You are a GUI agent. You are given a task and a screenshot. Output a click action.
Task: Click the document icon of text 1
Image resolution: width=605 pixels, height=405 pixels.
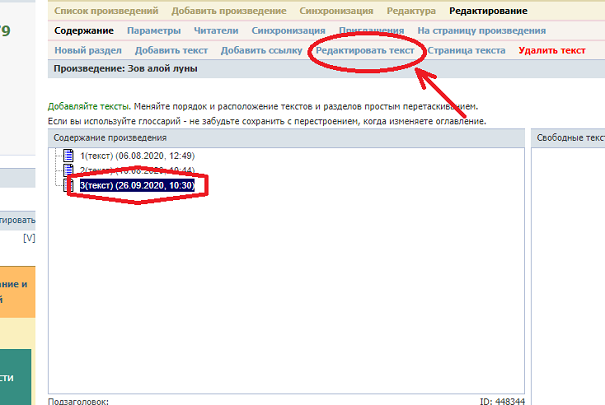pyautogui.click(x=69, y=156)
